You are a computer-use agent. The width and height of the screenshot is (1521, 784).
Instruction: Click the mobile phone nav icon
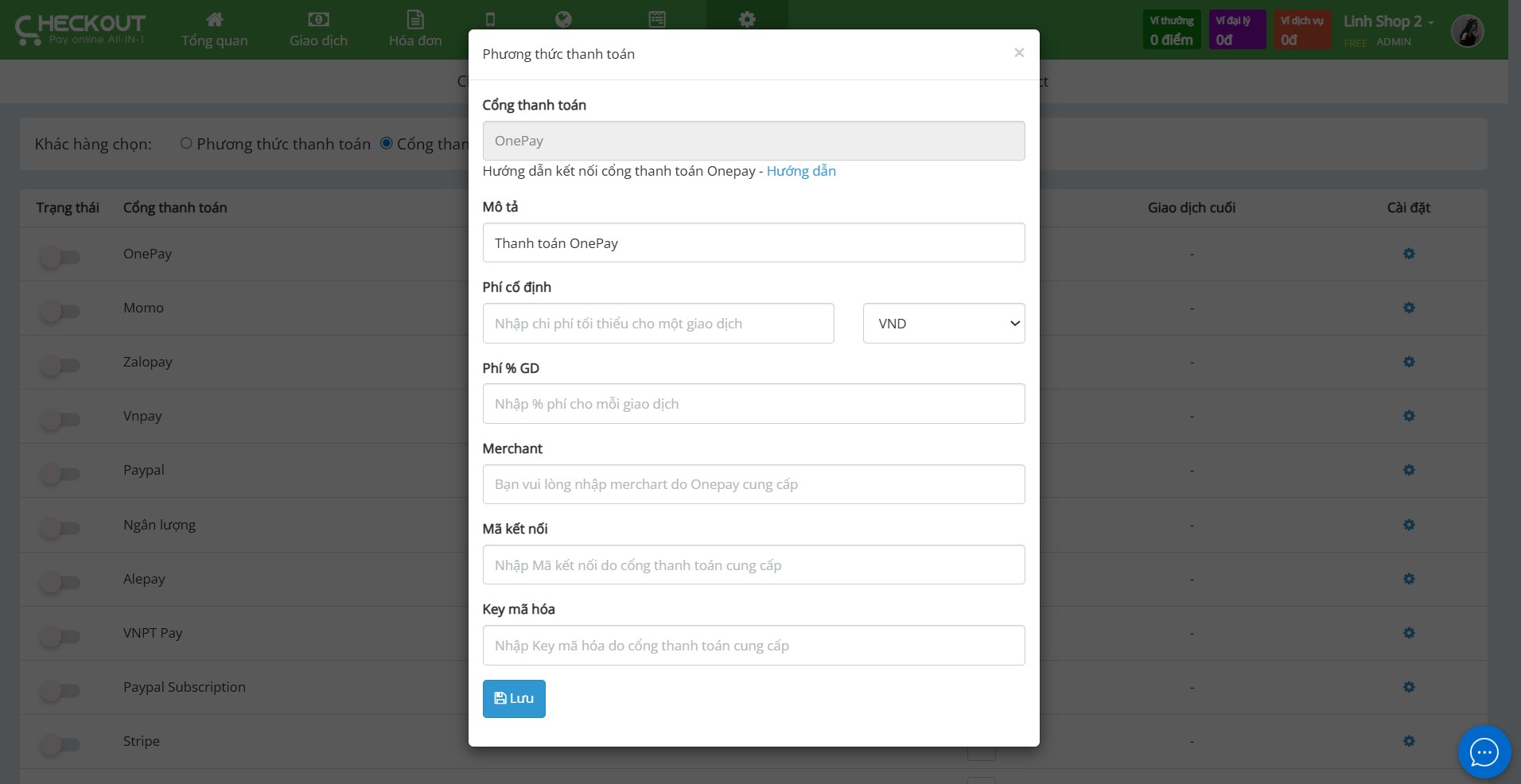point(490,19)
